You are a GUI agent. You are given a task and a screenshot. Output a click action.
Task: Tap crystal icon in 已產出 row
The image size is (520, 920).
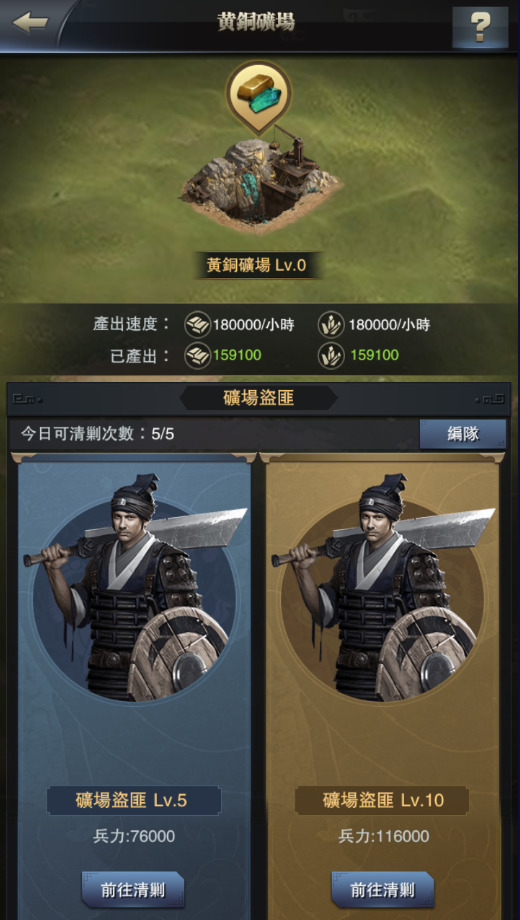tap(331, 355)
